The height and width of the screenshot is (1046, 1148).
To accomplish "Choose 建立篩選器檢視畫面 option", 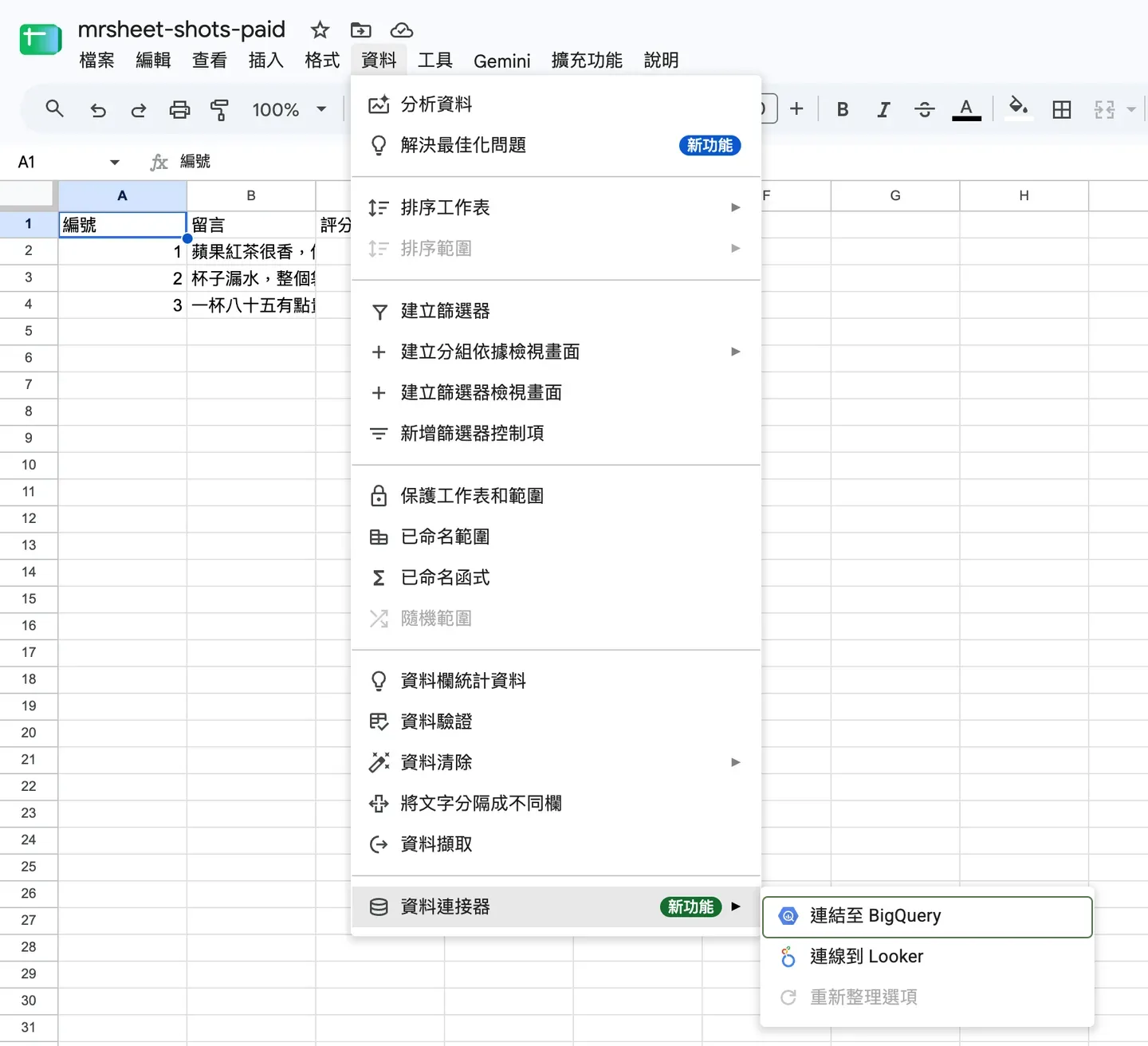I will click(x=556, y=392).
